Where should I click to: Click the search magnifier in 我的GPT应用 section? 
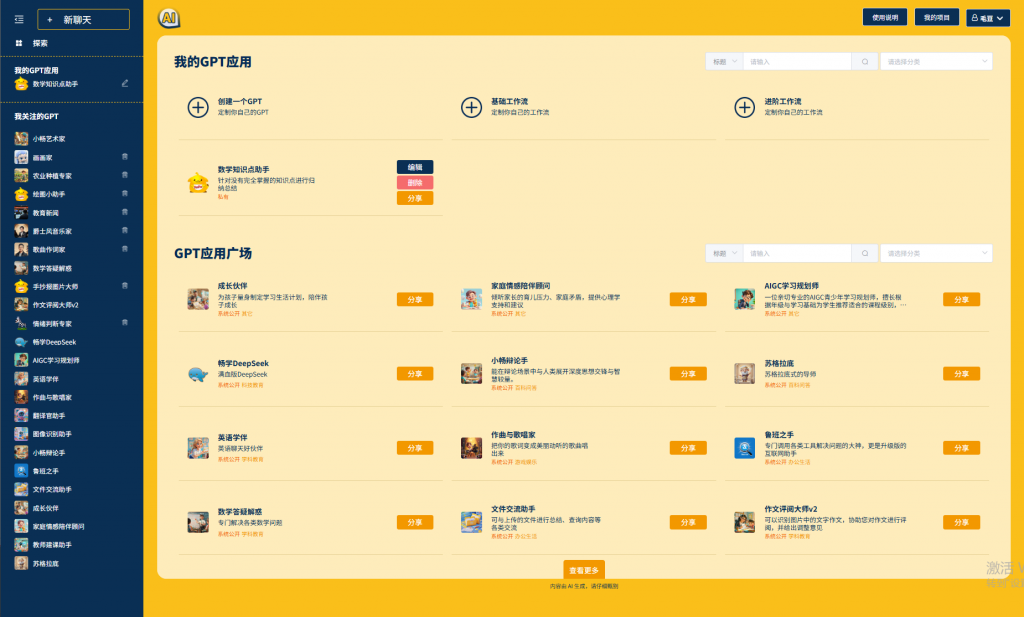(x=865, y=62)
